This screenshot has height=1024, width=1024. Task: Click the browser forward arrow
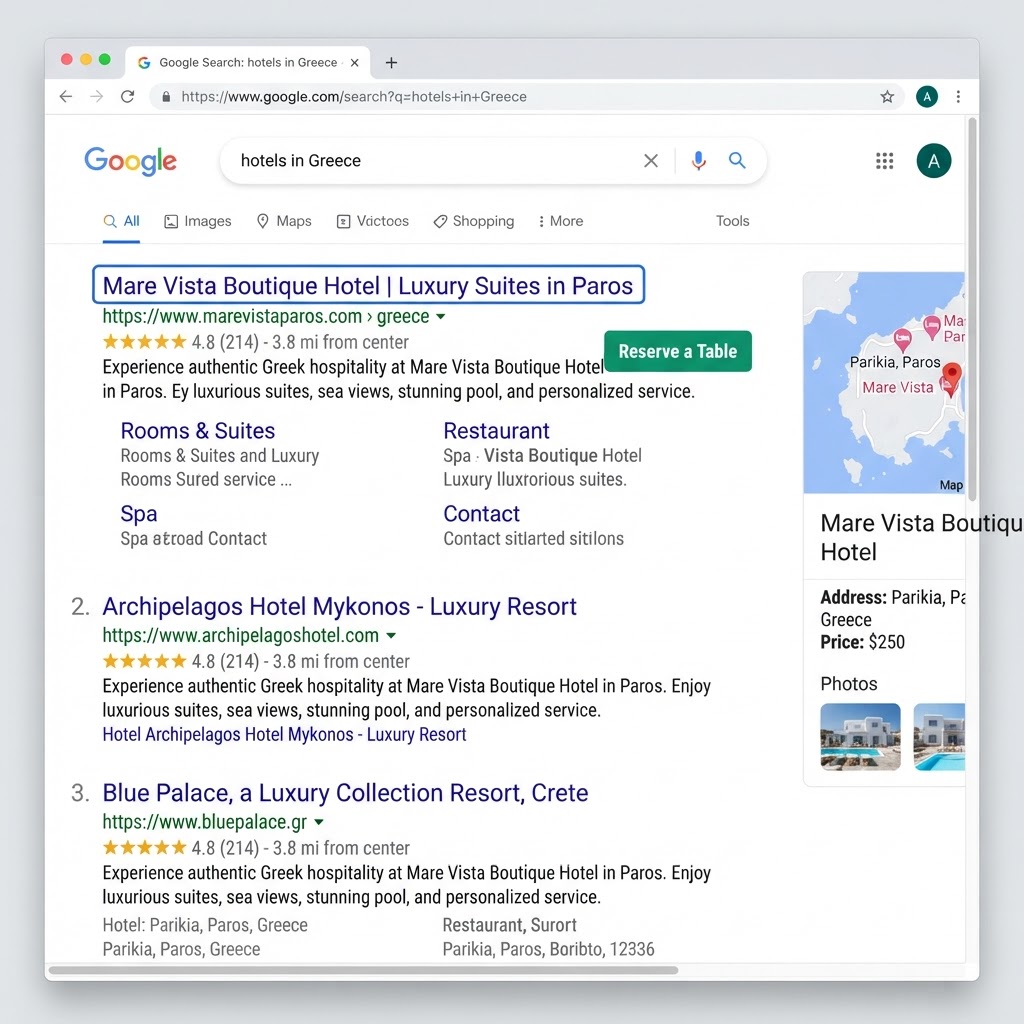click(x=97, y=97)
